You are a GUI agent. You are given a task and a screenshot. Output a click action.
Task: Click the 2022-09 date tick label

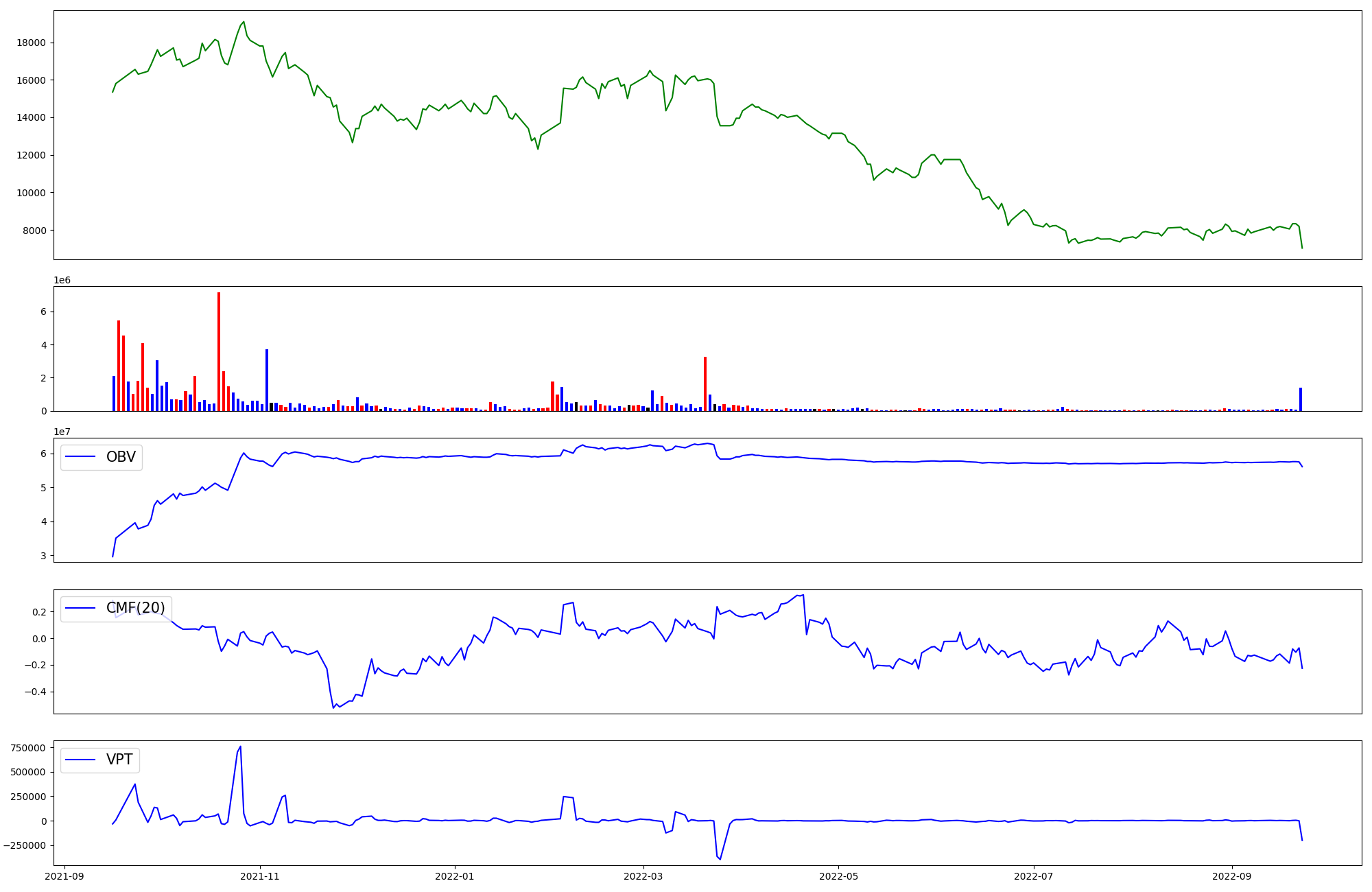pos(1232,876)
